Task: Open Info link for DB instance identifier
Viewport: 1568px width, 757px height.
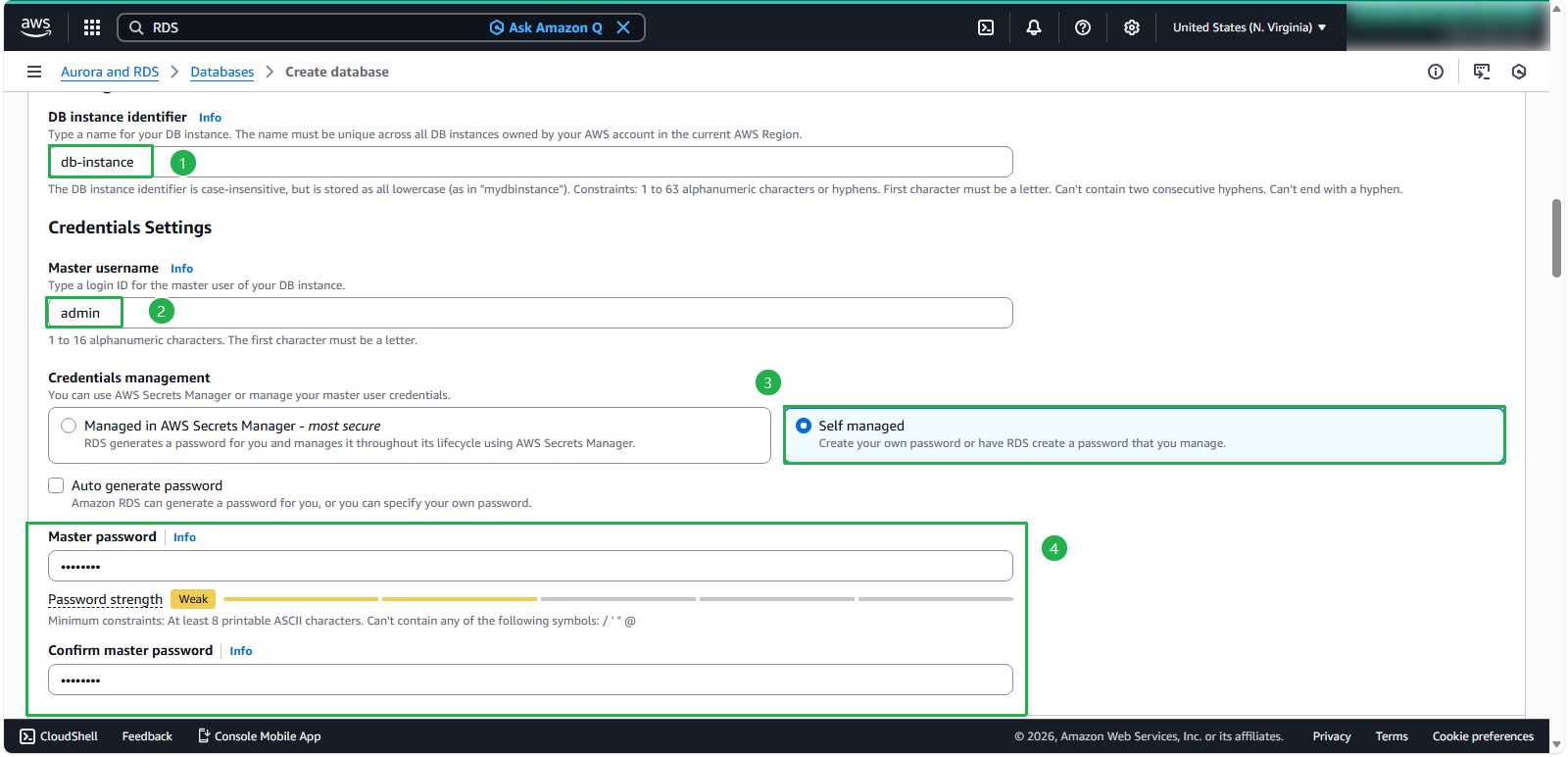Action: 210,118
